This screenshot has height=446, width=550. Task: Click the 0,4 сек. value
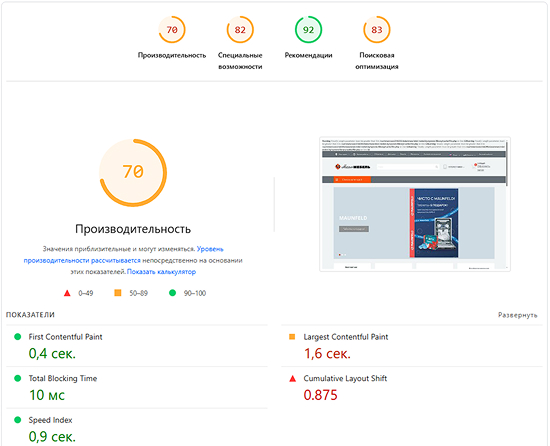(52, 353)
